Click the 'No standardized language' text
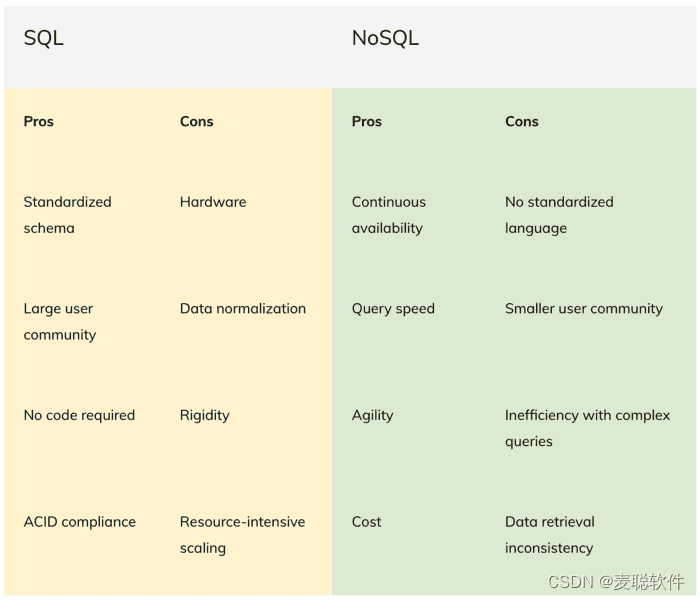This screenshot has height=600, width=700. [x=559, y=214]
